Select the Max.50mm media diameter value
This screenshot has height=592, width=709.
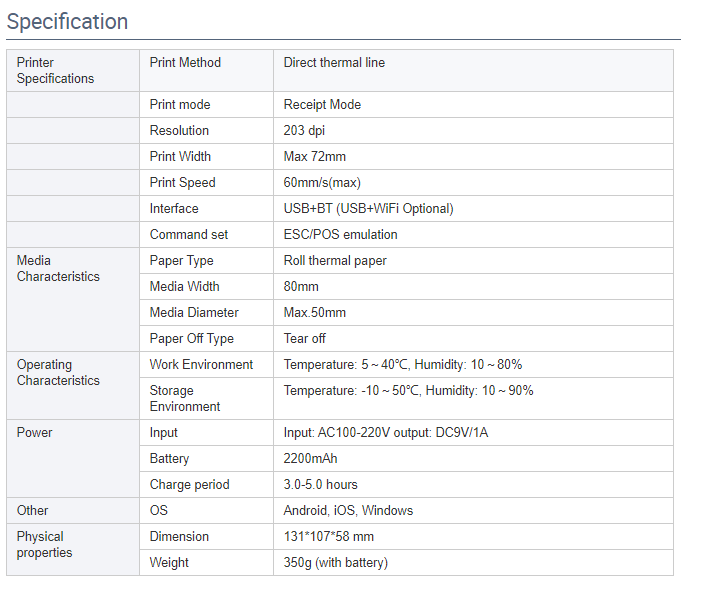315,313
